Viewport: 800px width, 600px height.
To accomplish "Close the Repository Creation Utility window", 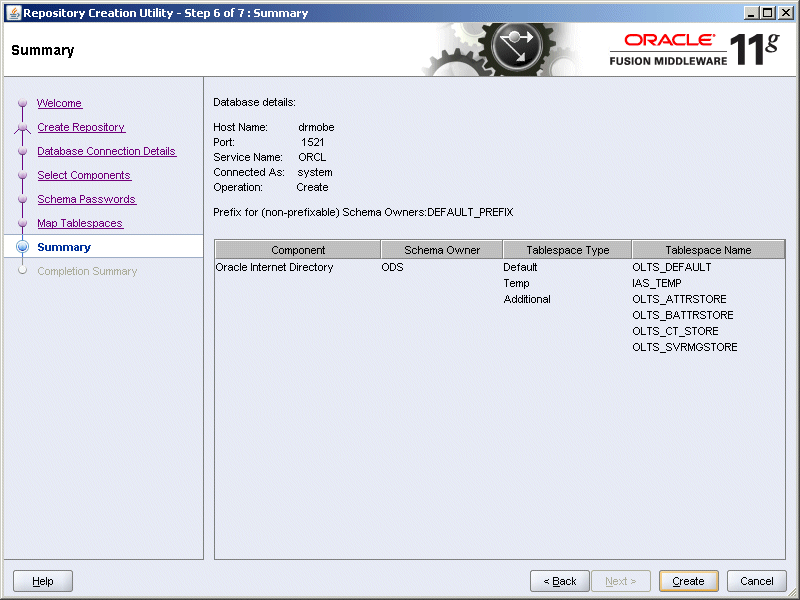I will click(x=786, y=13).
